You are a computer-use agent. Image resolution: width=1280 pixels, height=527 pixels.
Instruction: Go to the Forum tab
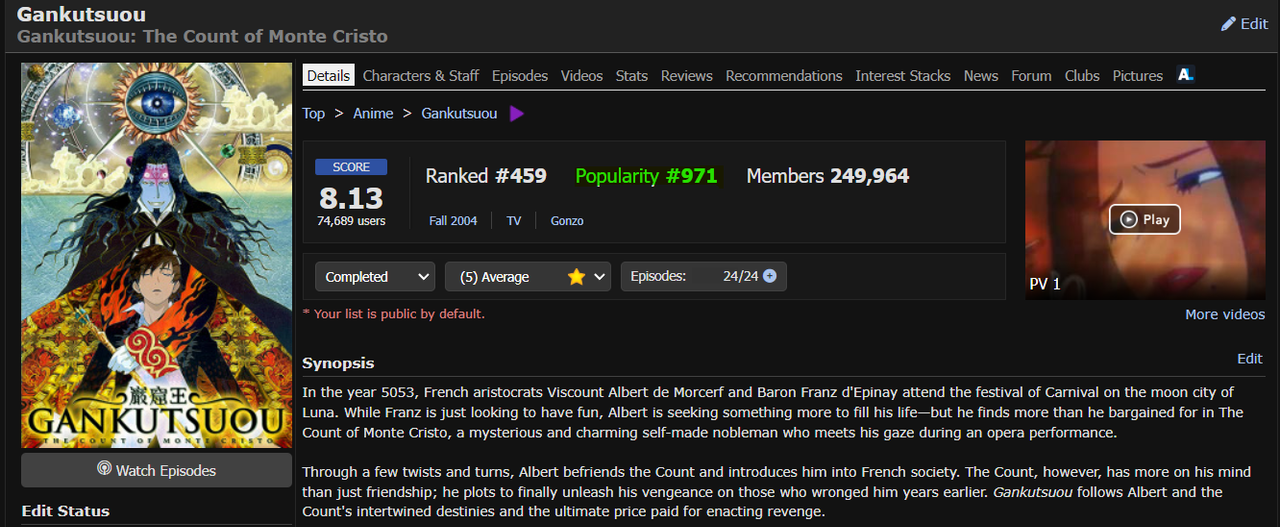tap(1031, 76)
